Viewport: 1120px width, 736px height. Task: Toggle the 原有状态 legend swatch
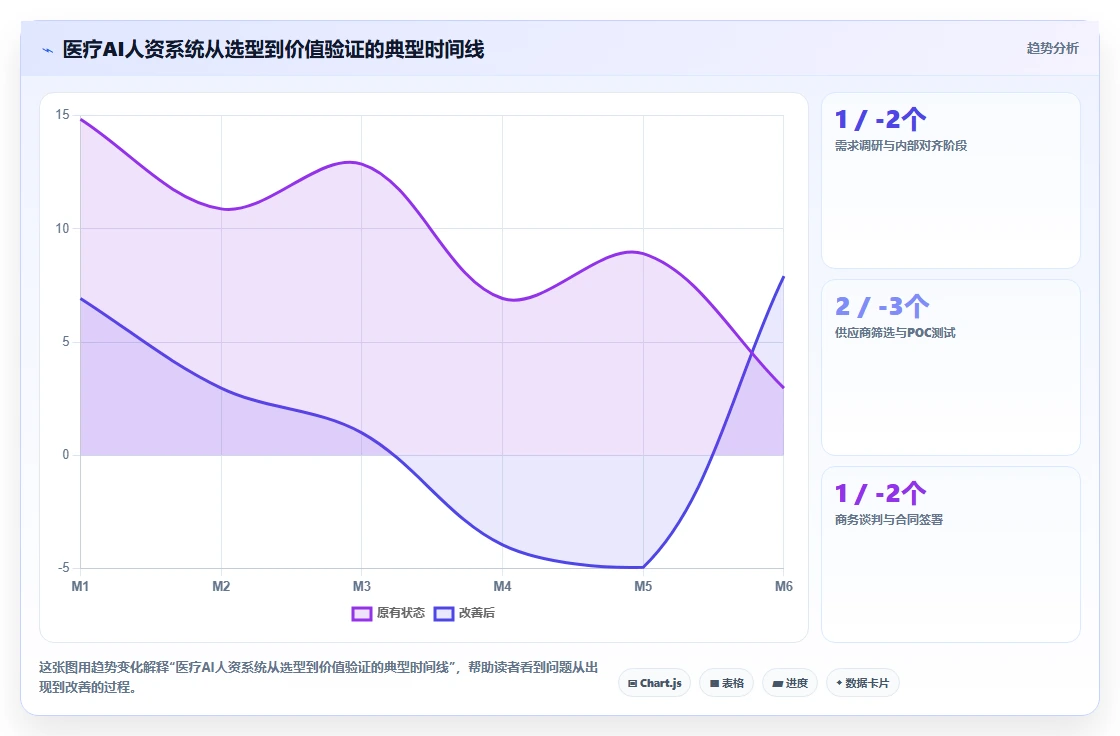click(361, 613)
